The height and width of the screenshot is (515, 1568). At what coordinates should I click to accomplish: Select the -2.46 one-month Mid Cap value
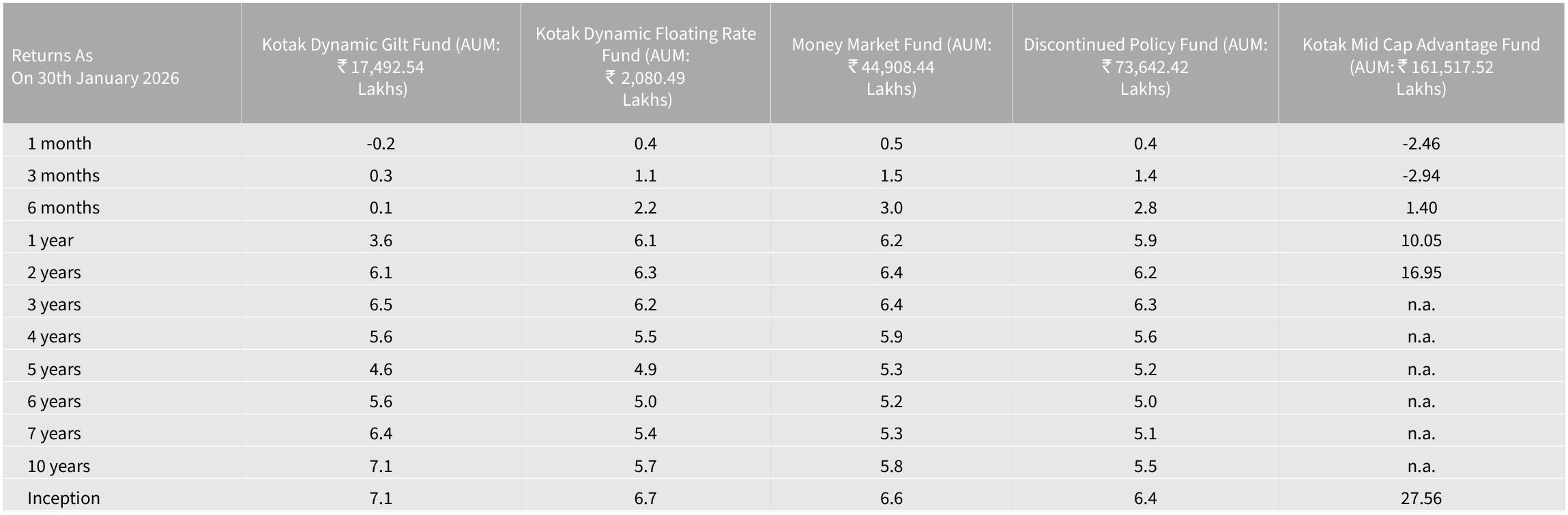pos(1421,143)
